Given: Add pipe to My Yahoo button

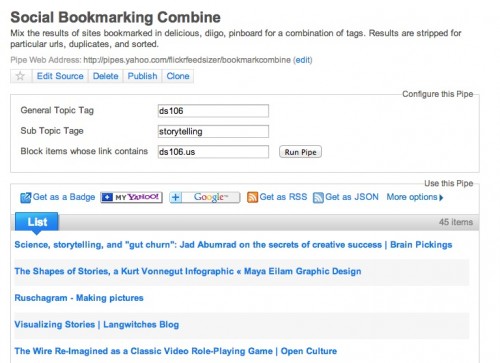Looking at the screenshot, I should (x=131, y=197).
